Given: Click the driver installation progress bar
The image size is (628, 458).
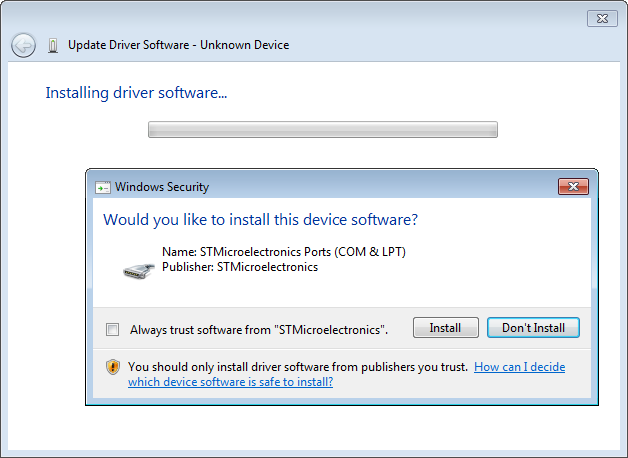Looking at the screenshot, I should click(322, 129).
